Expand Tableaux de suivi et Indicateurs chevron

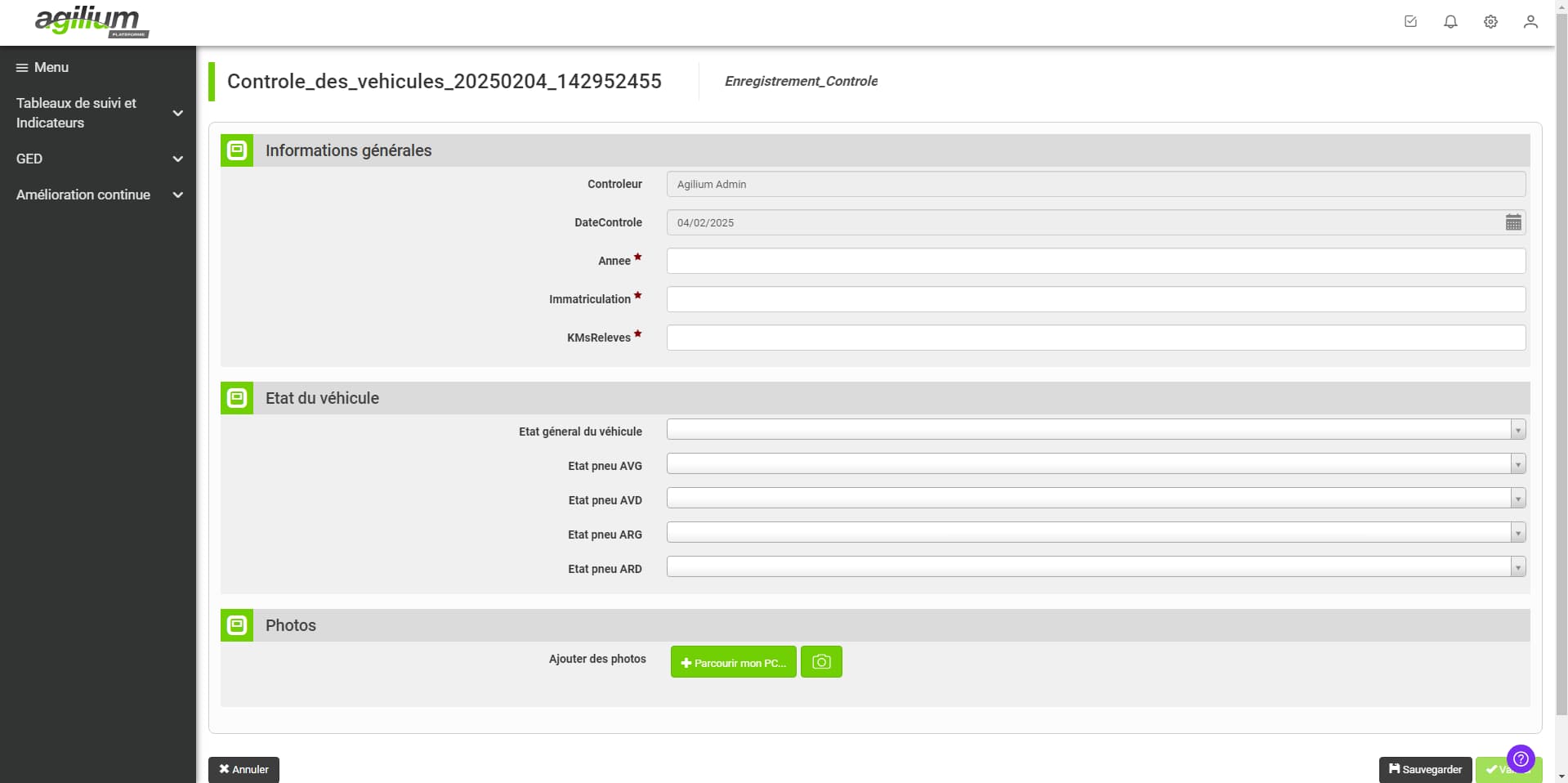tap(177, 113)
